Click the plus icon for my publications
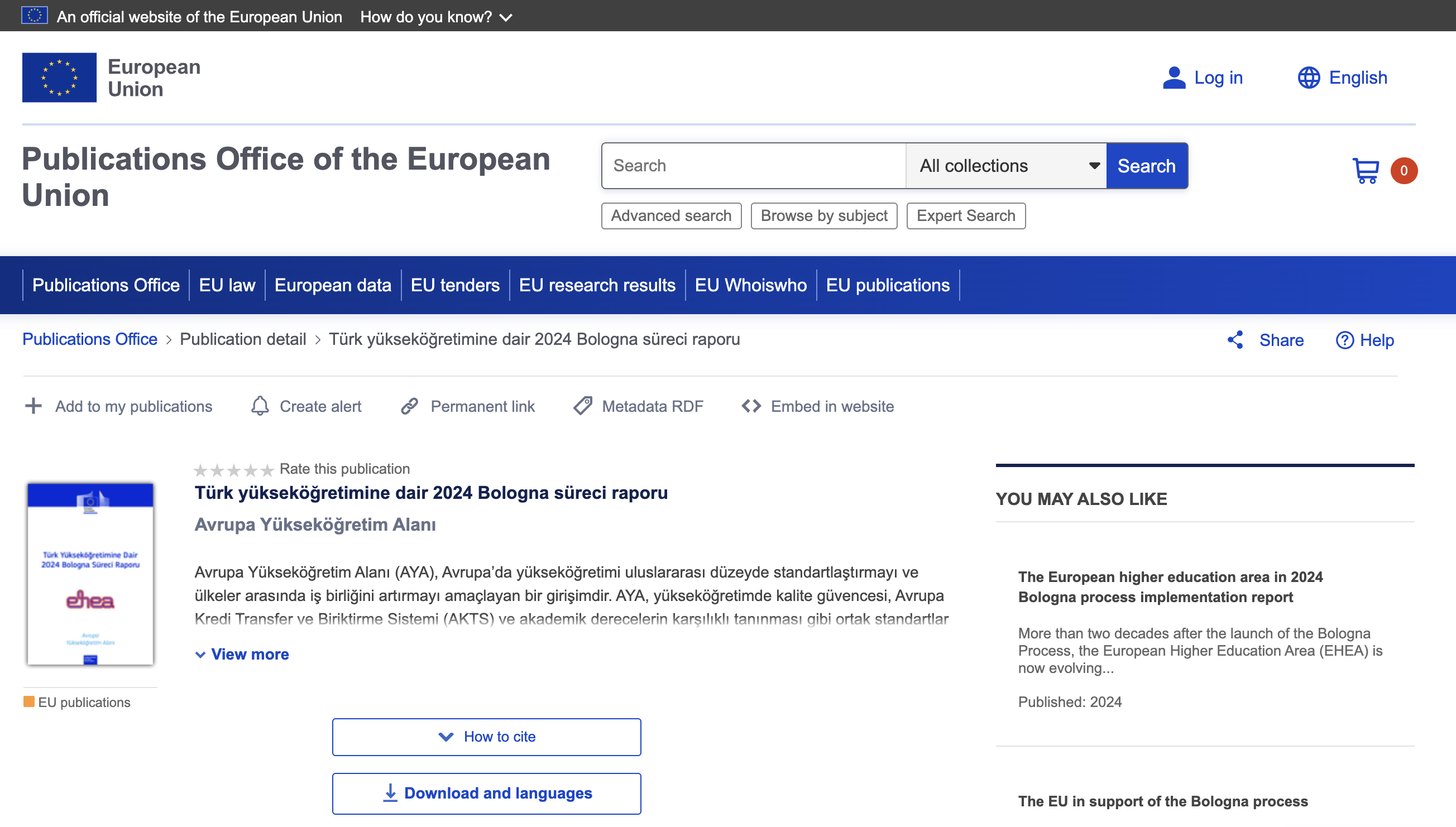The image size is (1456, 827). 33,406
